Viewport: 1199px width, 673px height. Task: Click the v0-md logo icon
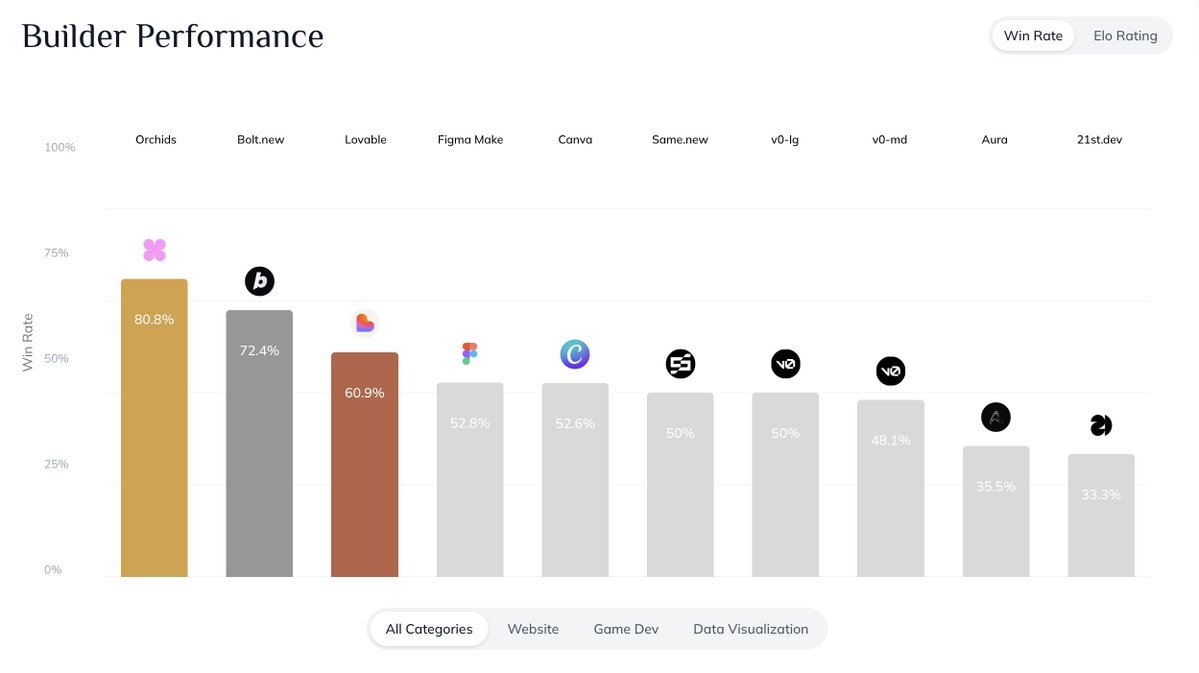click(890, 371)
